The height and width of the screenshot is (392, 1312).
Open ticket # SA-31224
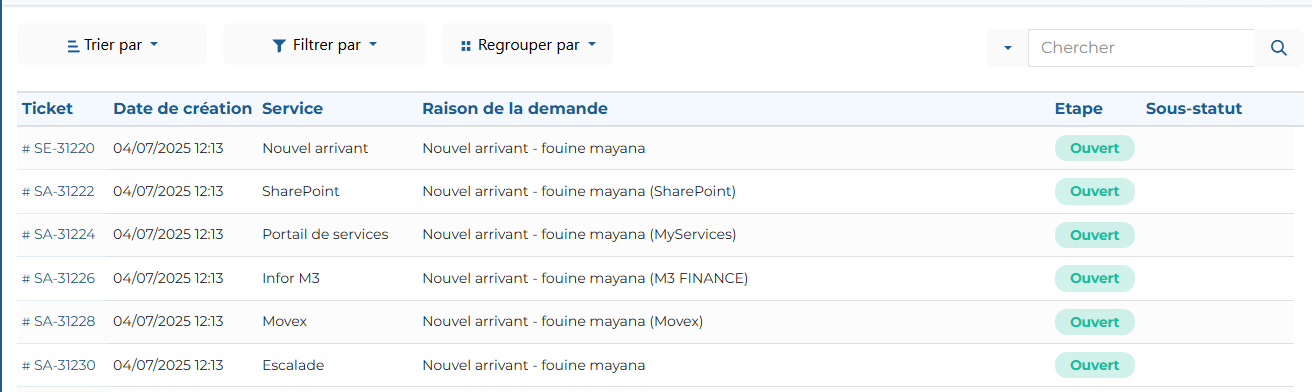[x=58, y=235]
